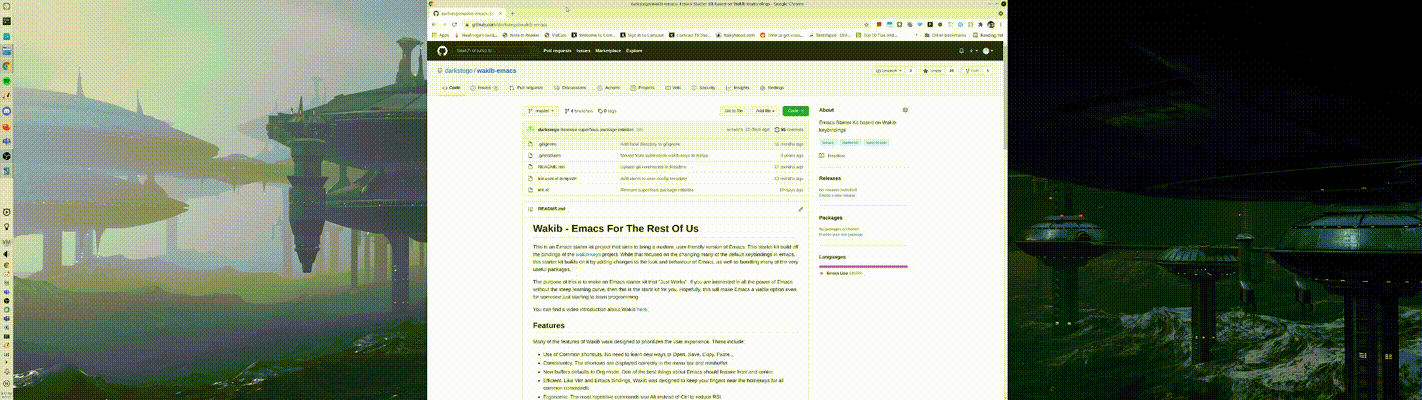
Task: Select the Wiki tab
Action: coord(672,87)
